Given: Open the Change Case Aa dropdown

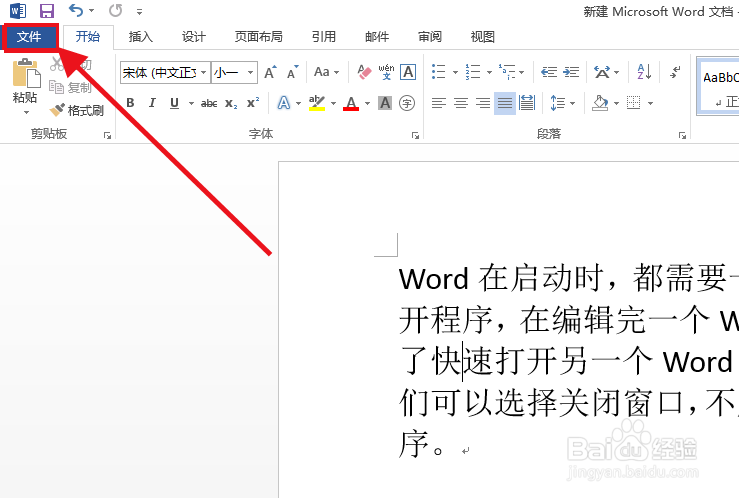Looking at the screenshot, I should pos(327,72).
